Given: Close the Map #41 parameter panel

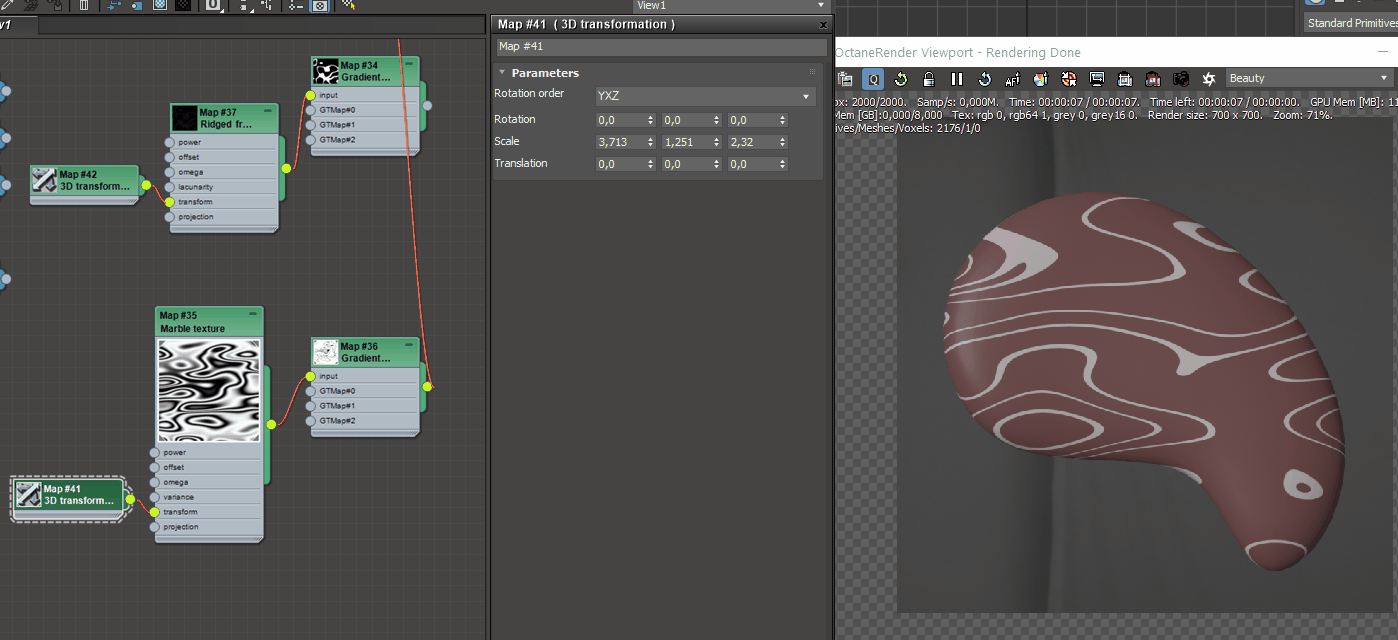Looking at the screenshot, I should click(x=823, y=25).
